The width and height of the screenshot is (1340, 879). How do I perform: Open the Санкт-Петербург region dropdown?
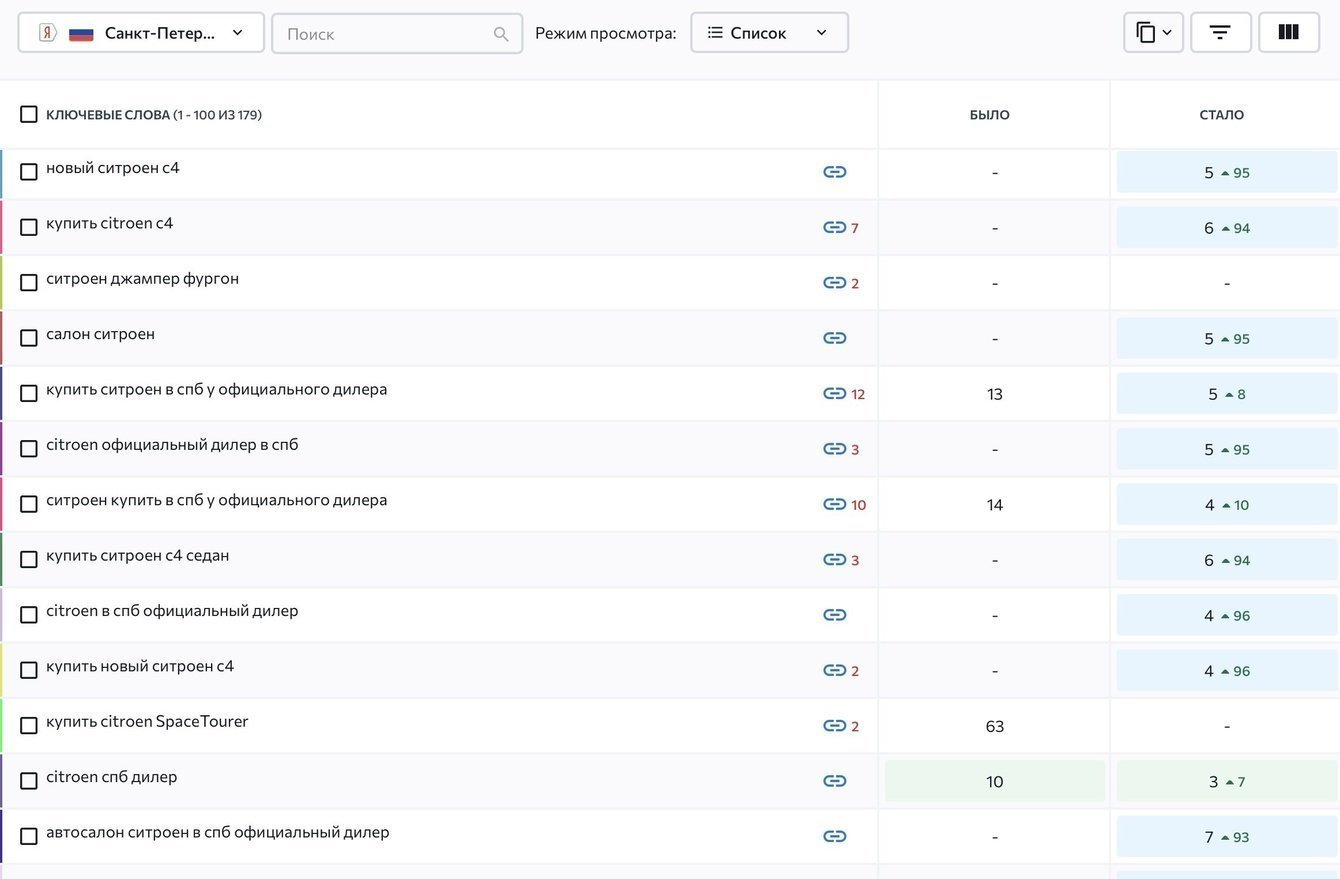pyautogui.click(x=141, y=32)
